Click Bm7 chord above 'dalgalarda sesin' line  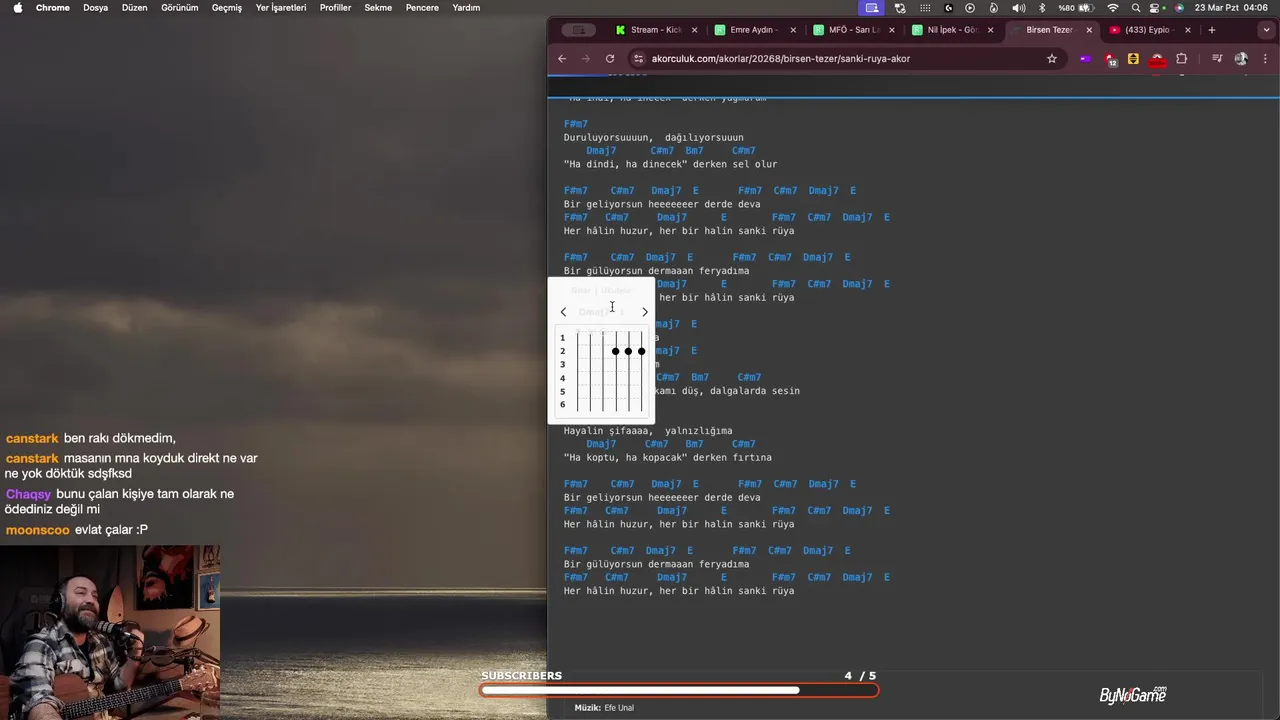click(700, 377)
